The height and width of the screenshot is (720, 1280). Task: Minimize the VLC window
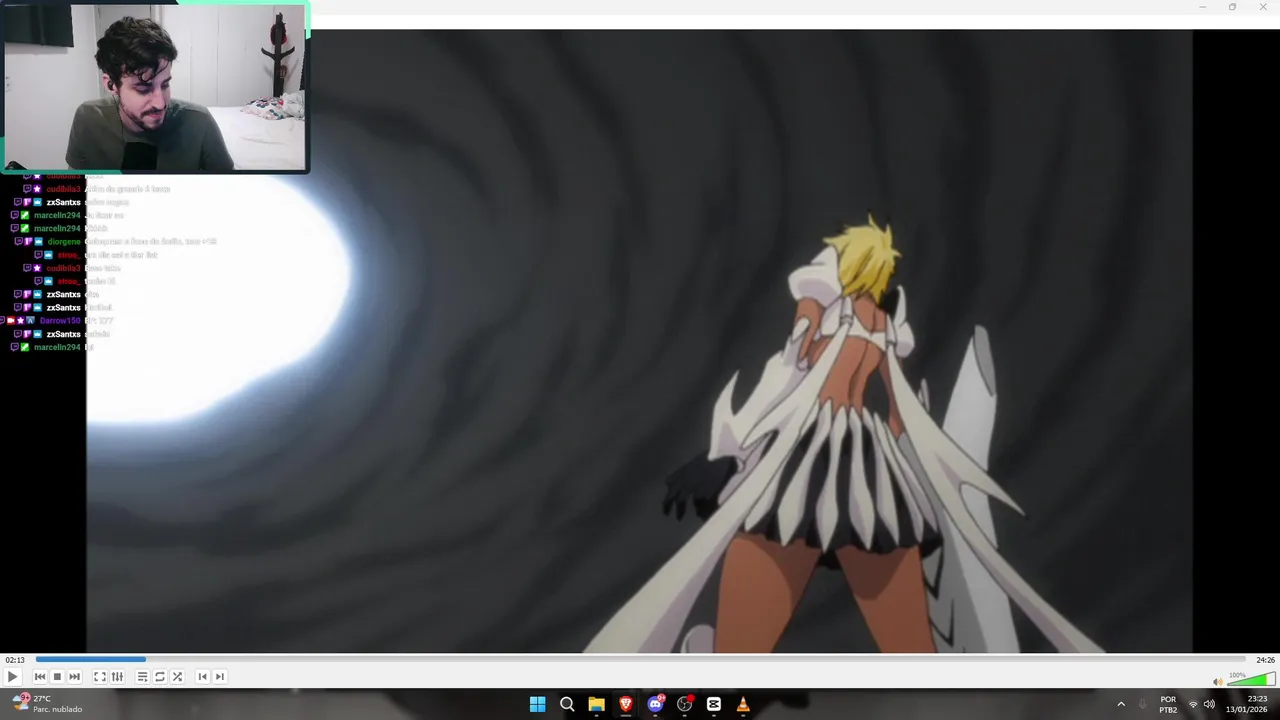pos(1202,7)
